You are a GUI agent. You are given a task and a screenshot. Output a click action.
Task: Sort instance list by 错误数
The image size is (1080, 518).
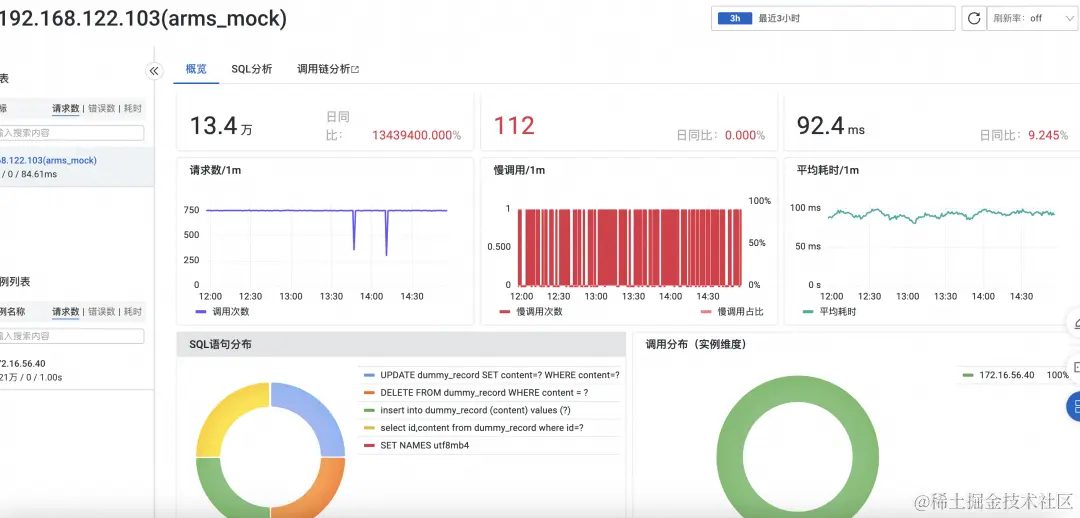tap(102, 311)
